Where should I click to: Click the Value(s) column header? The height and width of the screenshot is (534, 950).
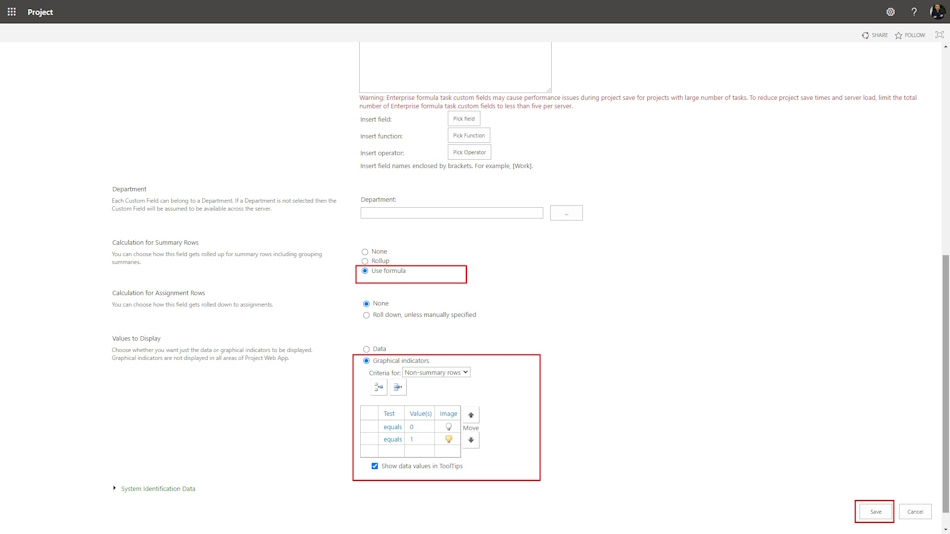click(420, 413)
